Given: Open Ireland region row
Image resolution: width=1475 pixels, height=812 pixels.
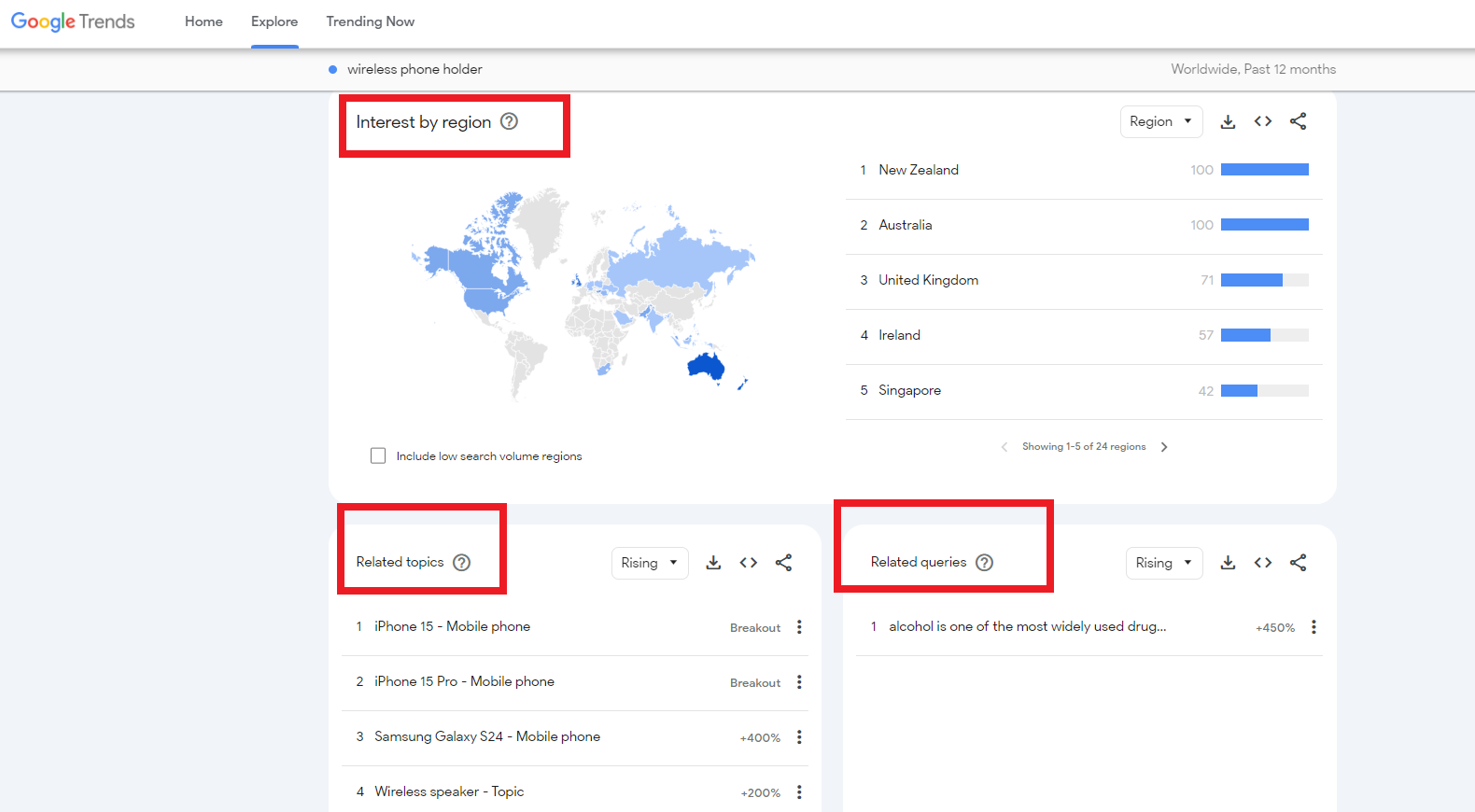Looking at the screenshot, I should 1084,335.
